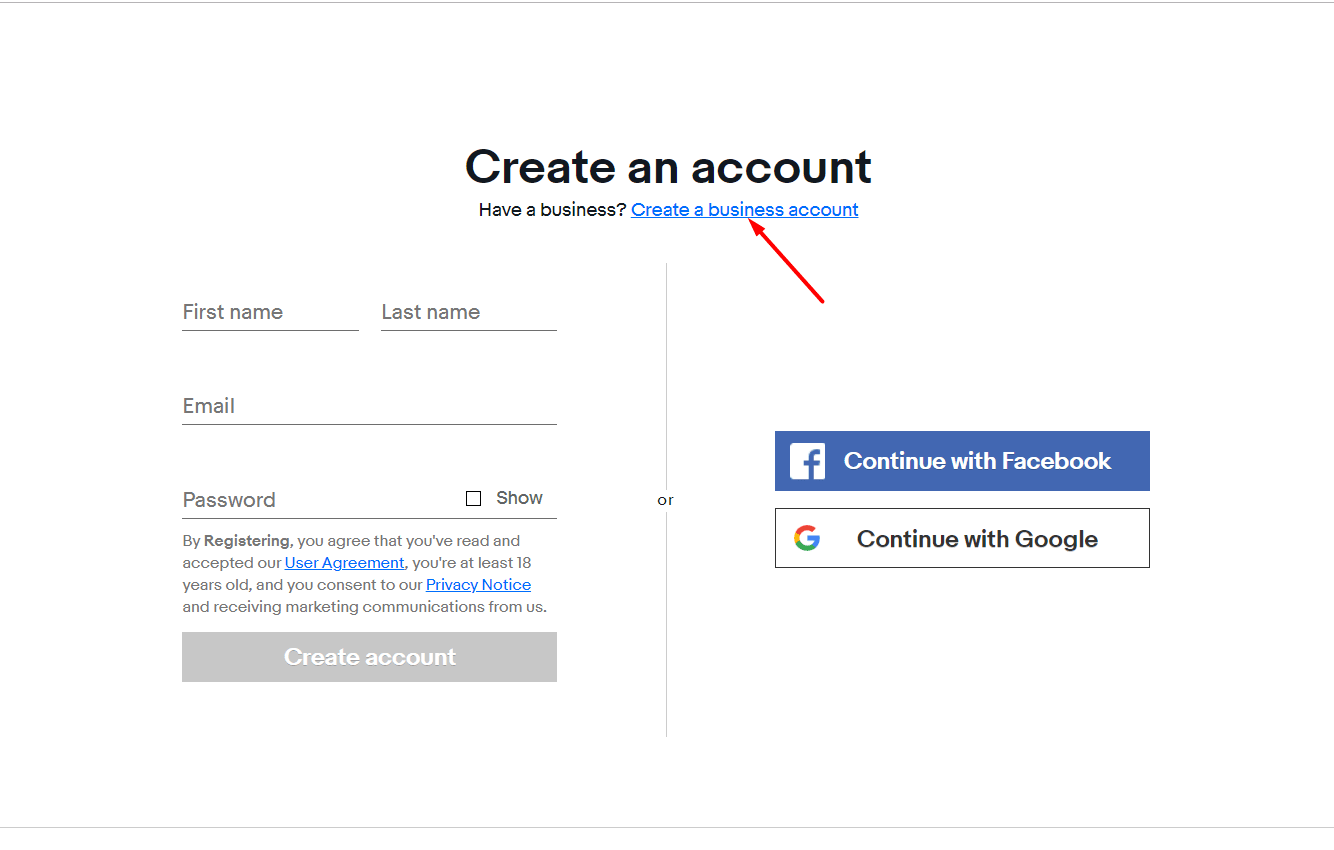Viewport: 1334px width, 850px height.
Task: Click the gray Create account button
Action: pyautogui.click(x=369, y=657)
